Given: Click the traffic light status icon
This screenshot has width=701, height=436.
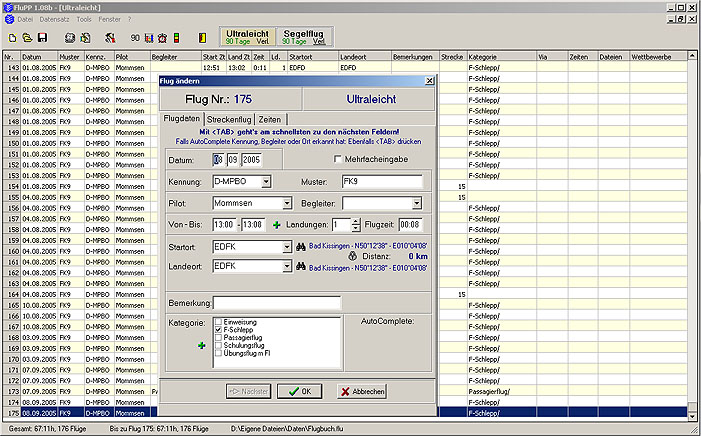Looking at the screenshot, I should [x=177, y=38].
